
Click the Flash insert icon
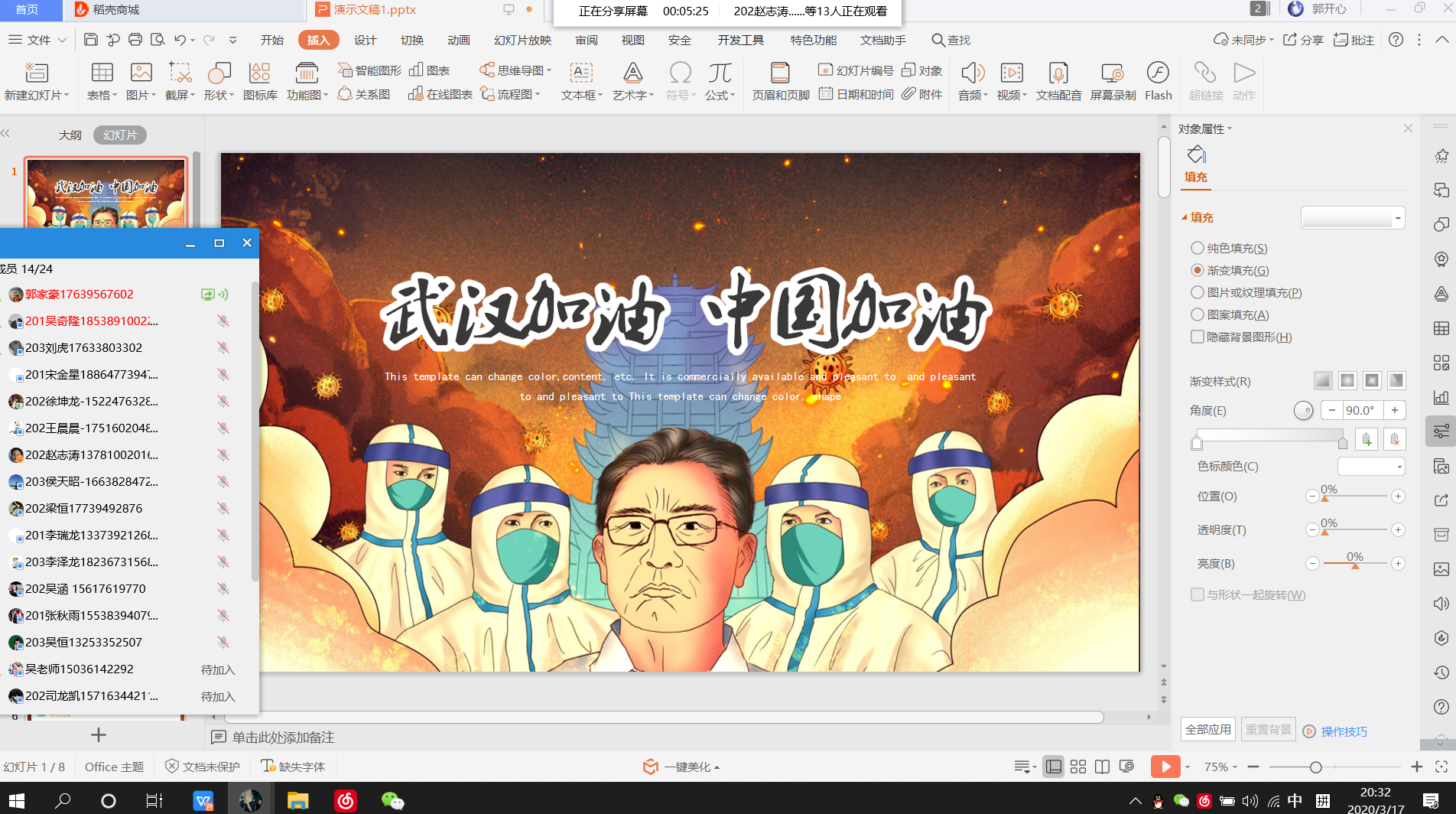(1158, 80)
